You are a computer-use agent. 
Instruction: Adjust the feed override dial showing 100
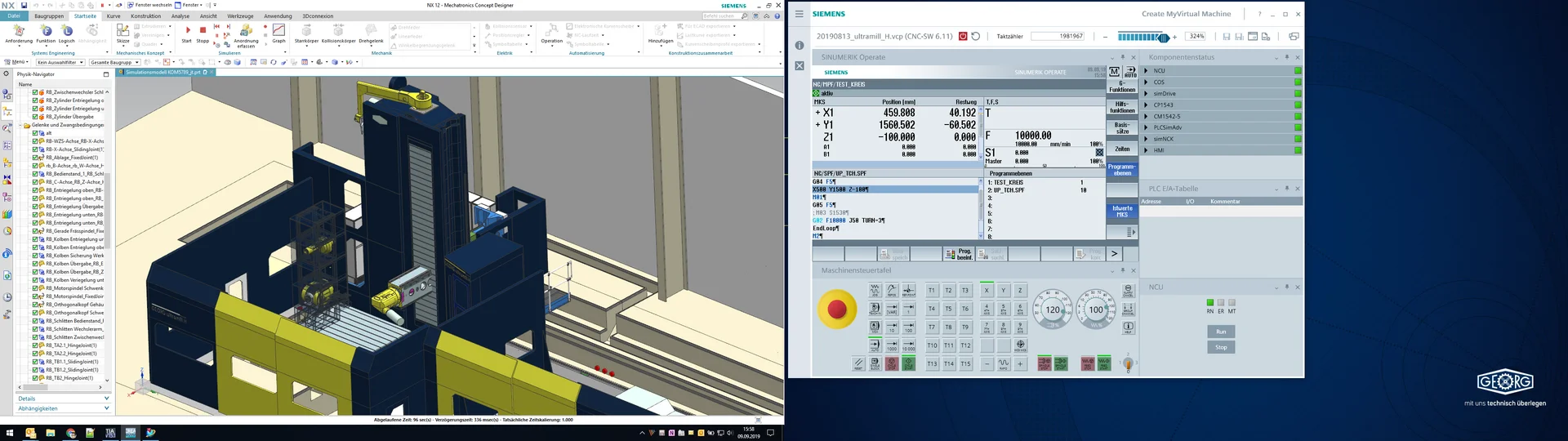point(1096,310)
